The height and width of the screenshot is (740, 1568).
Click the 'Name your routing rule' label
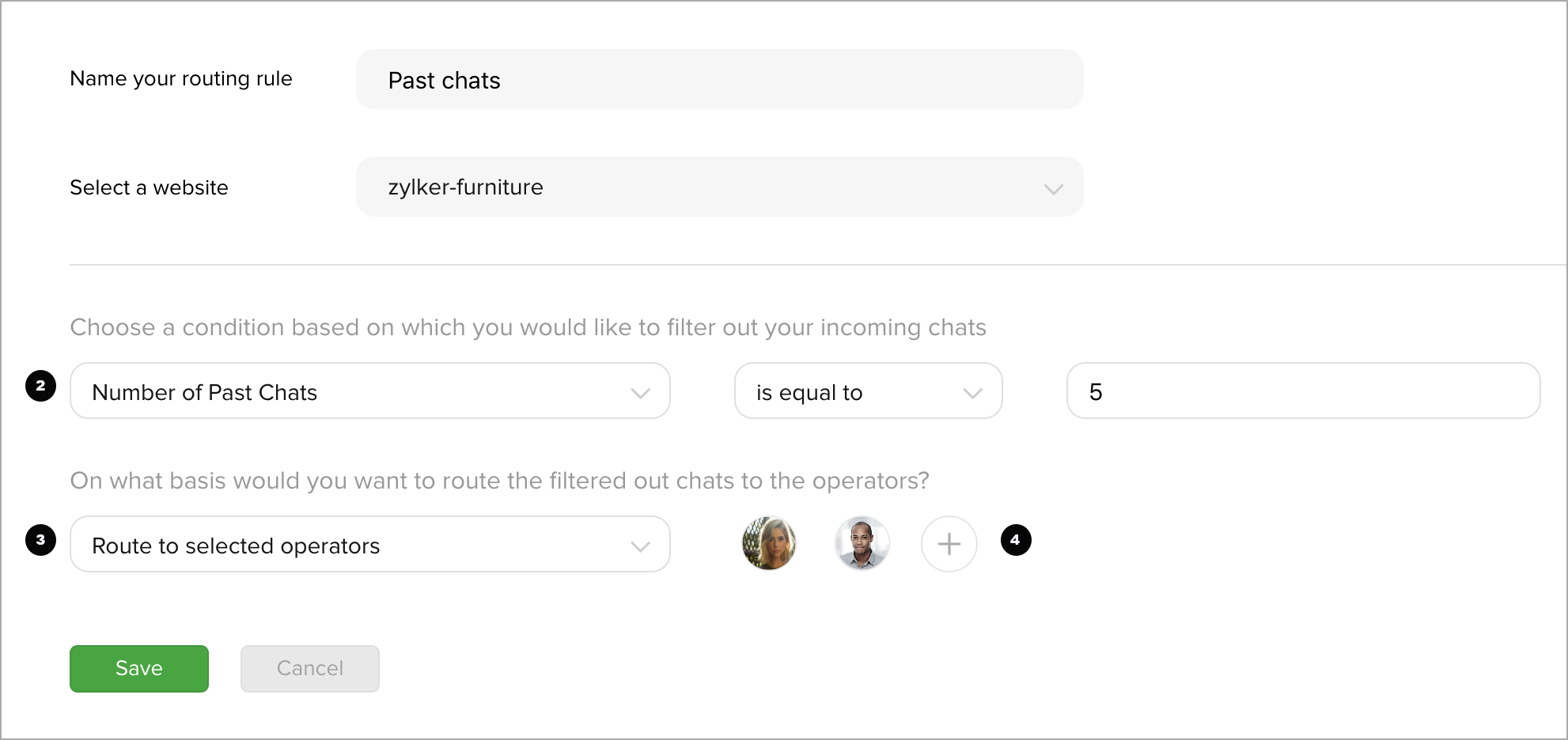click(x=181, y=79)
